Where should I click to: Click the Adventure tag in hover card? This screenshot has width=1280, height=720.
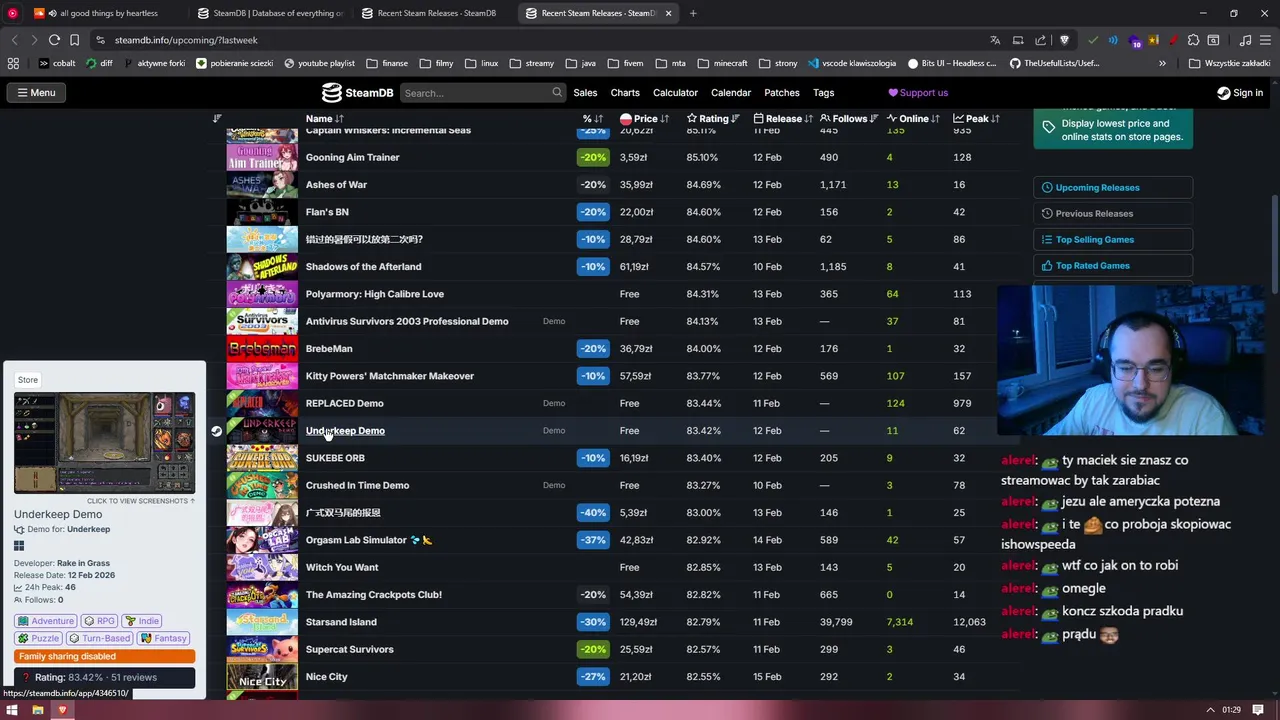(46, 621)
